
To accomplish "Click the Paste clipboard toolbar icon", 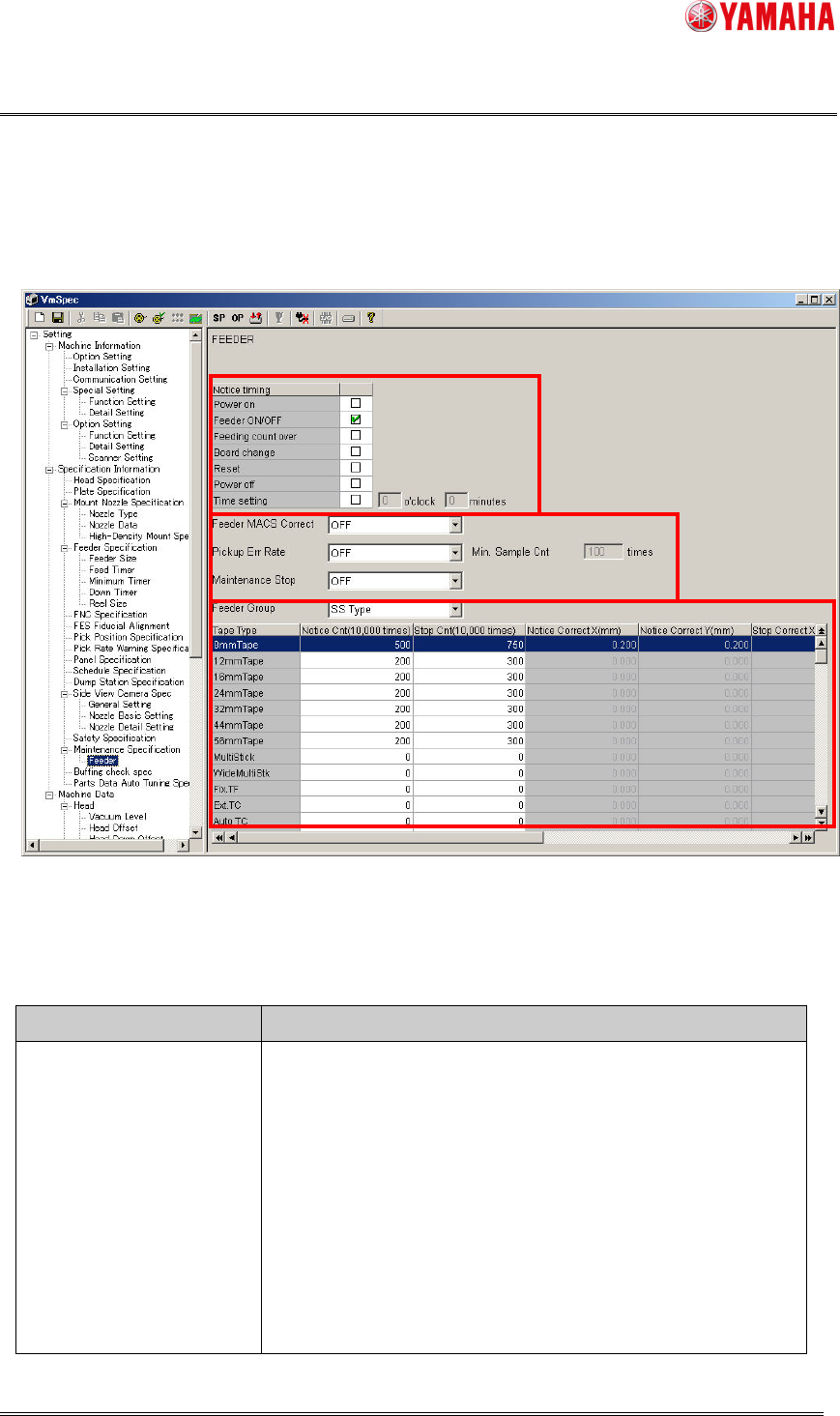I will point(118,317).
